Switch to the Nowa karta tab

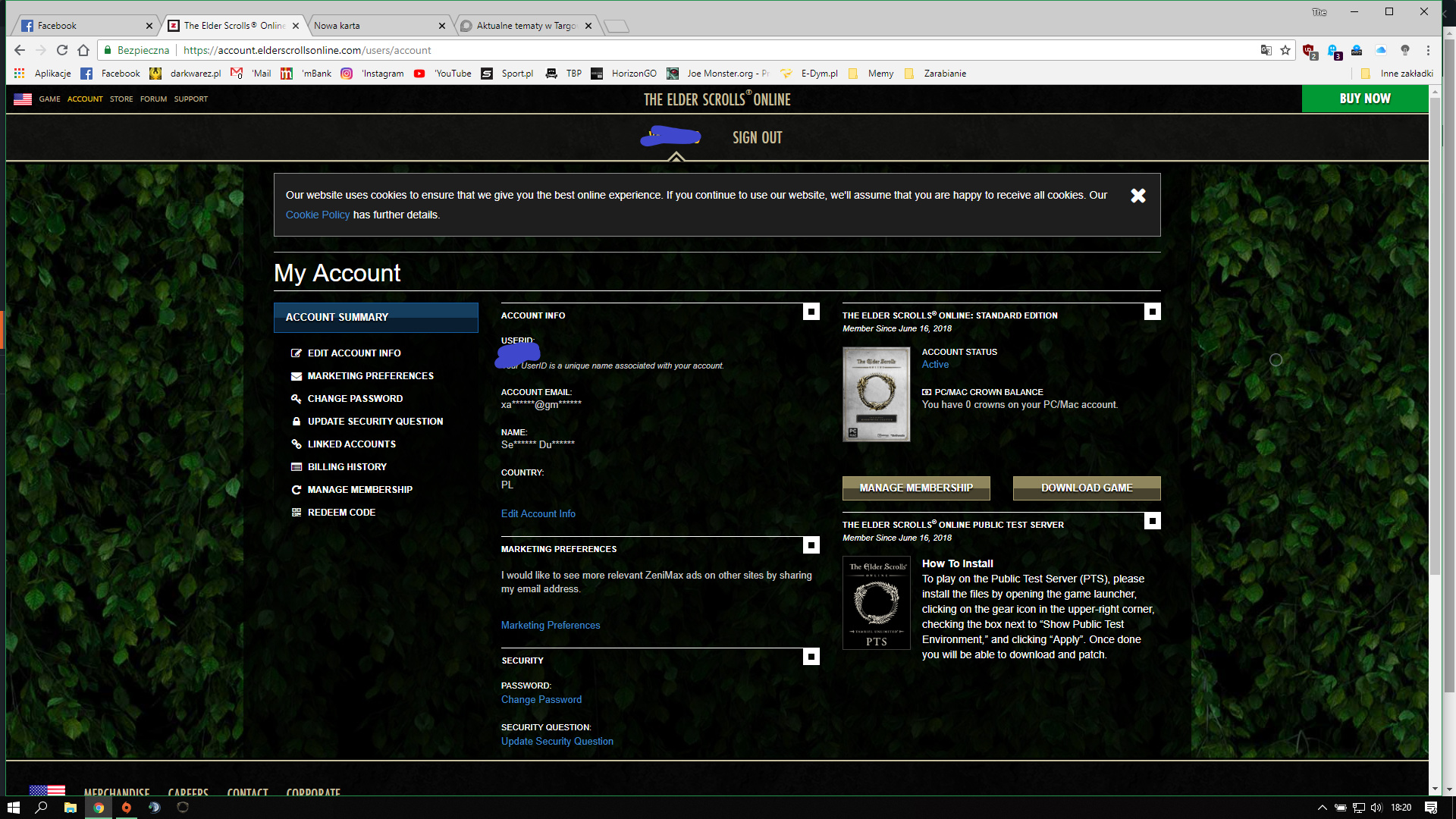pyautogui.click(x=379, y=26)
